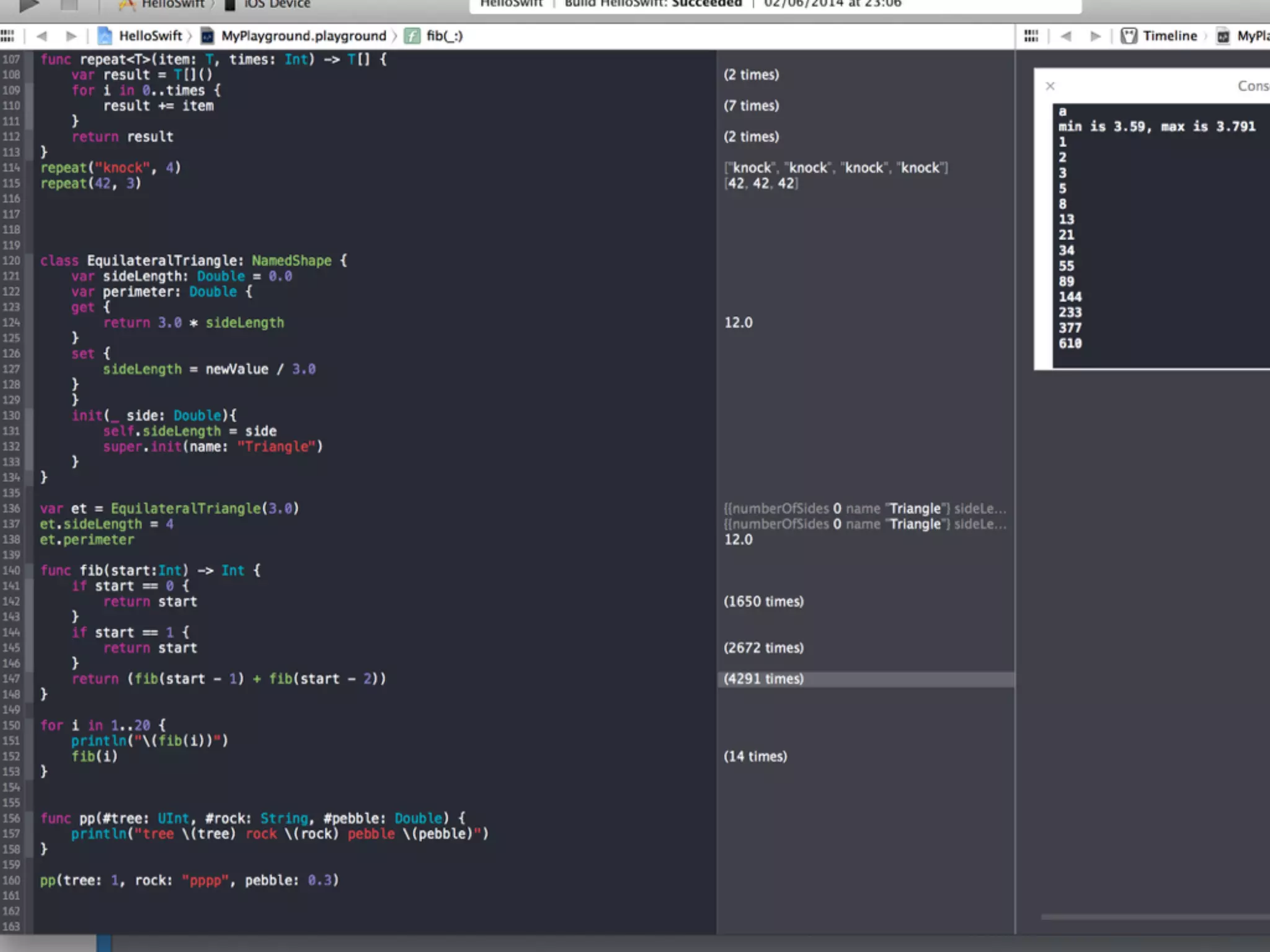Open the Timeline assistant mode menu
This screenshot has height=952, width=1270.
click(x=1169, y=36)
